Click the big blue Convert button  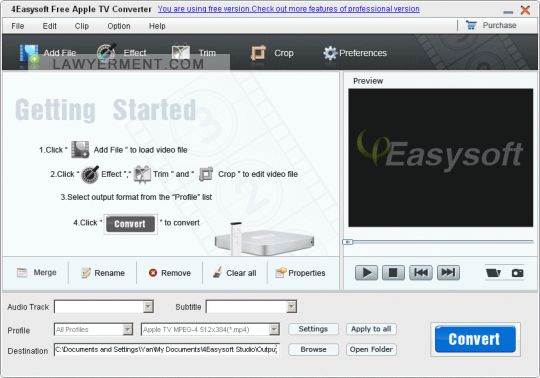tap(475, 339)
